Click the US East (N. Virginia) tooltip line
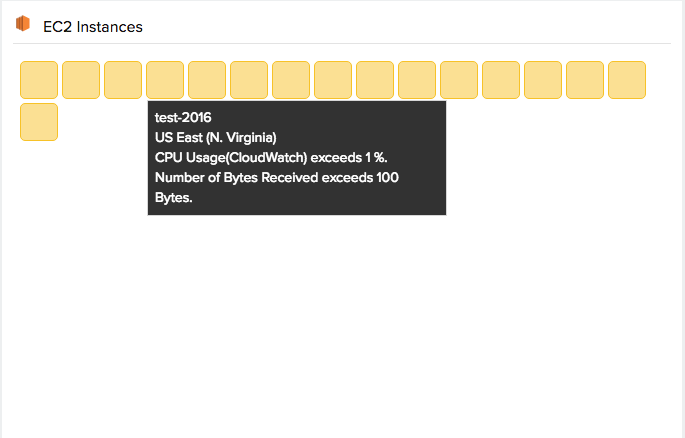685x438 pixels. (x=216, y=138)
